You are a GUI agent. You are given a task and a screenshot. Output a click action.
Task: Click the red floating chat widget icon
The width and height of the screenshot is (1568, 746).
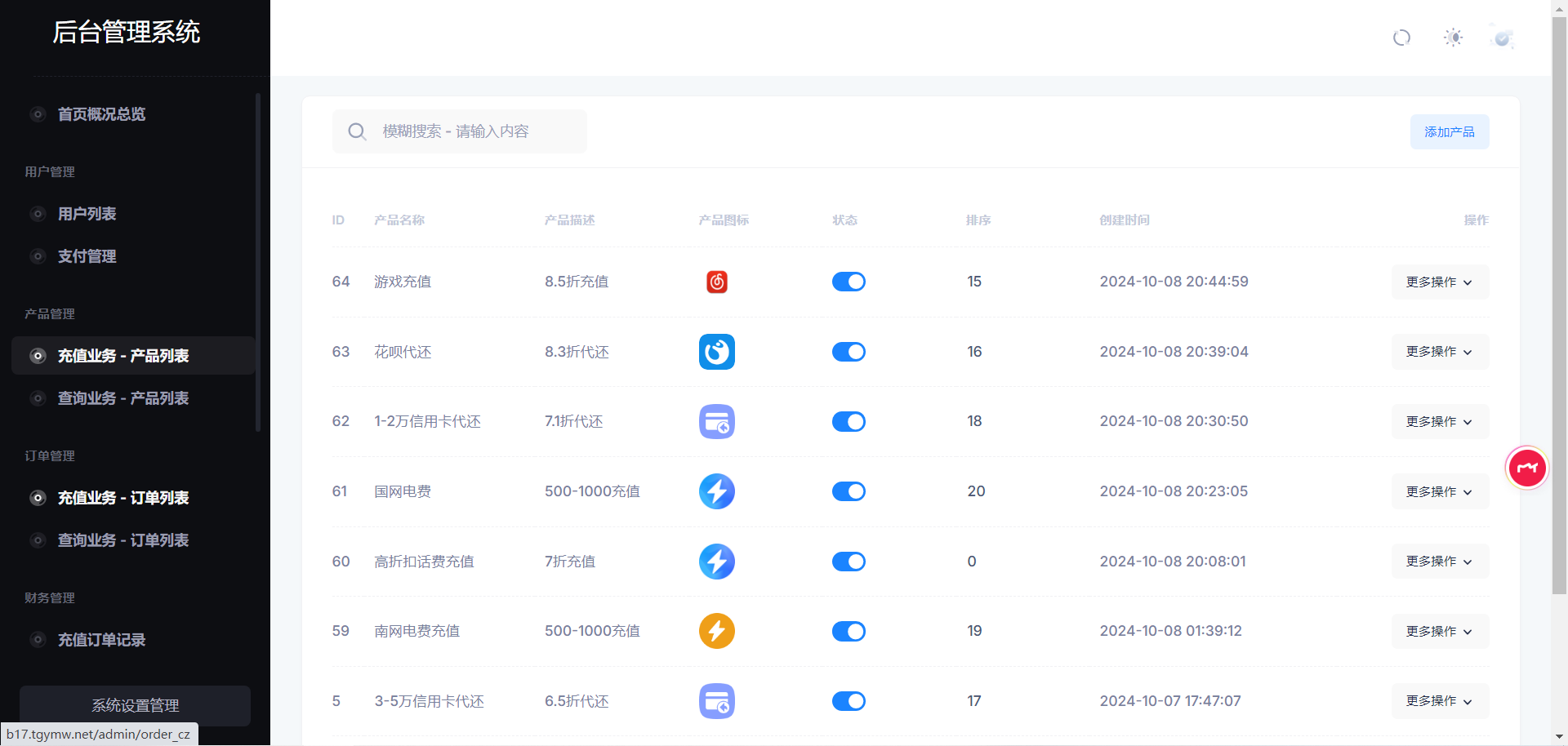pos(1526,468)
